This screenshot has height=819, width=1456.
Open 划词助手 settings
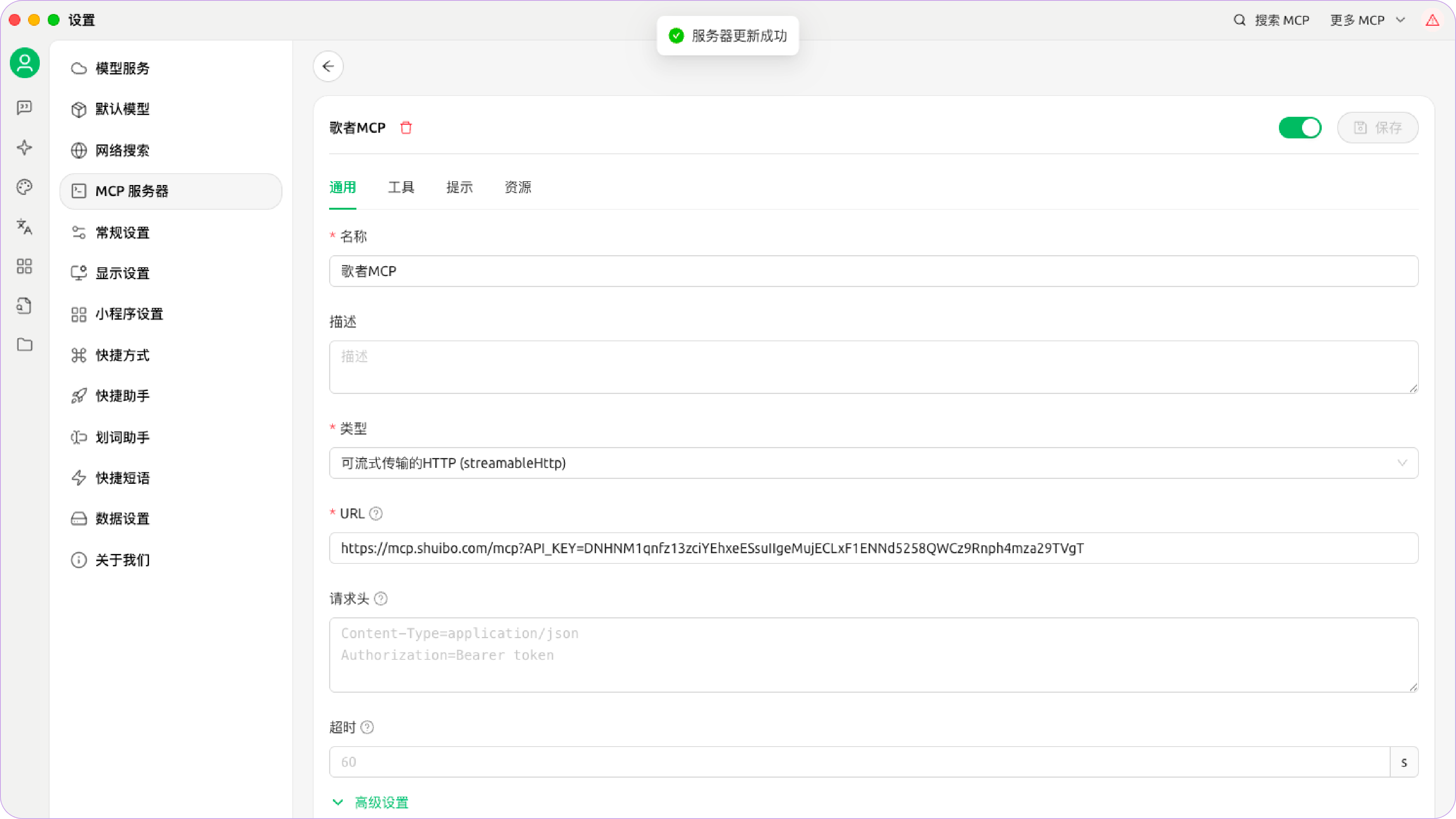tap(171, 437)
